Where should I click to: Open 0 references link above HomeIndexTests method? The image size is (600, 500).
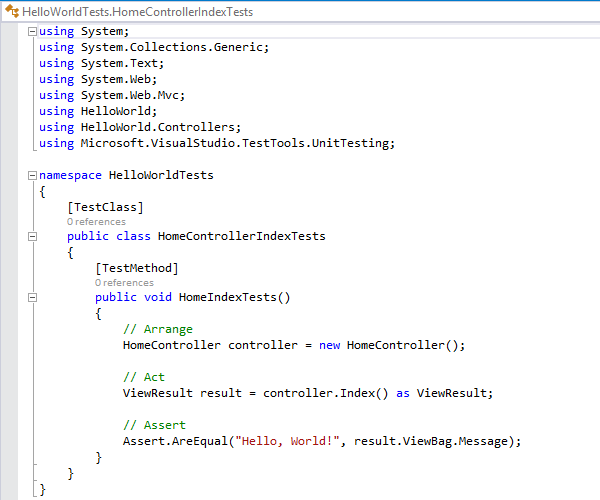[x=124, y=283]
